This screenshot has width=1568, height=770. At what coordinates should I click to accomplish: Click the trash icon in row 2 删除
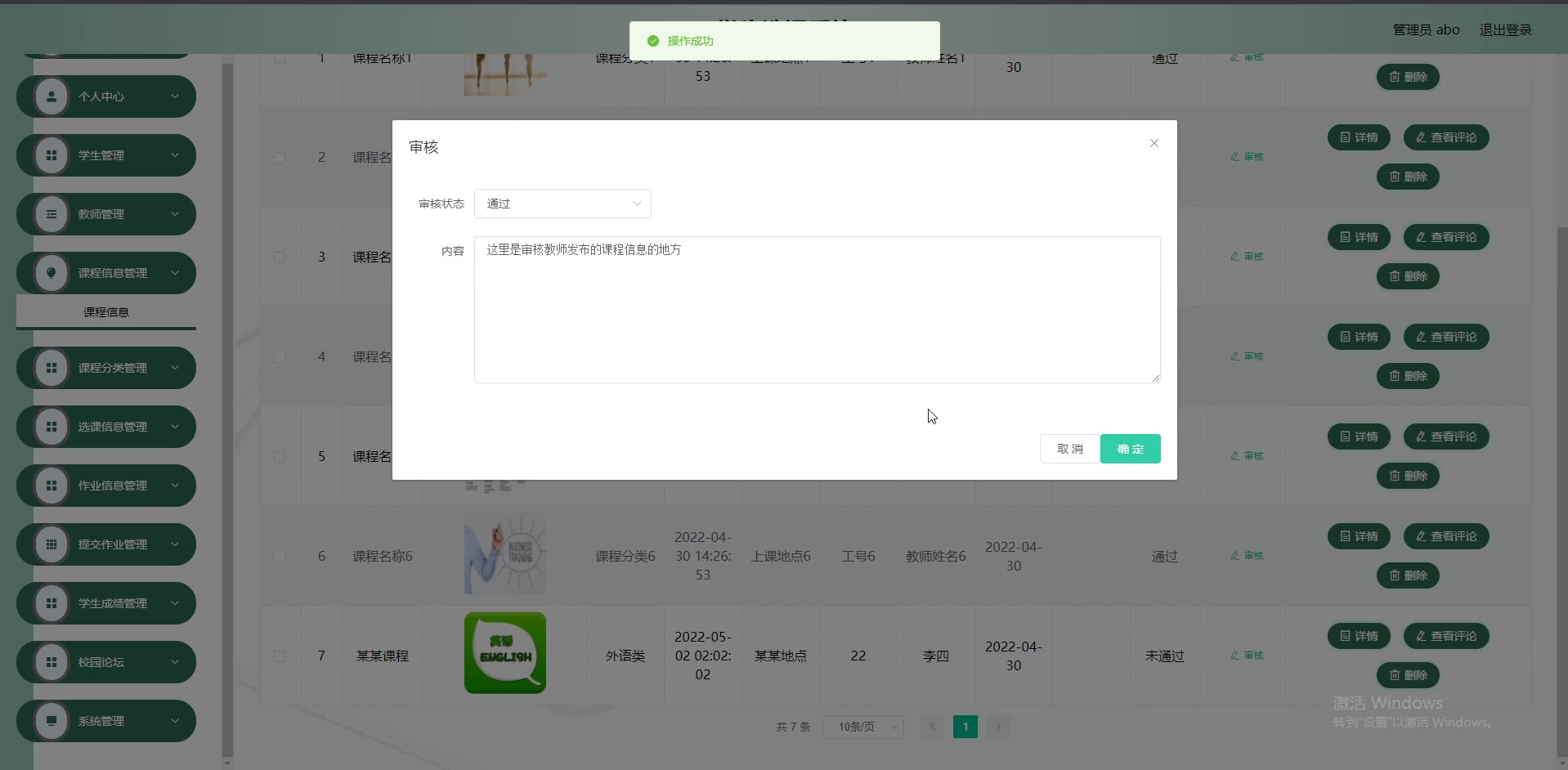(x=1395, y=177)
